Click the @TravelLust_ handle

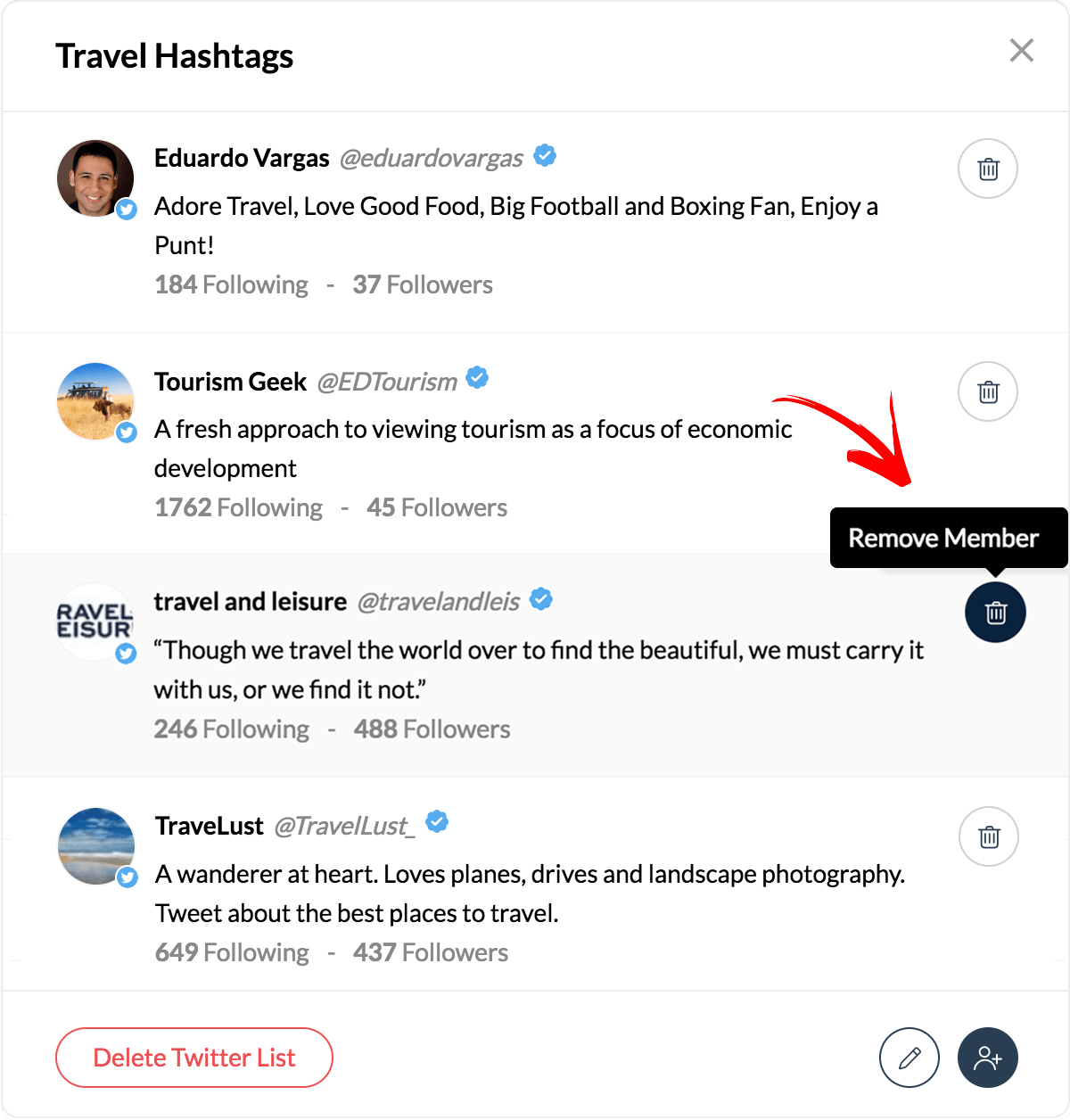(344, 826)
